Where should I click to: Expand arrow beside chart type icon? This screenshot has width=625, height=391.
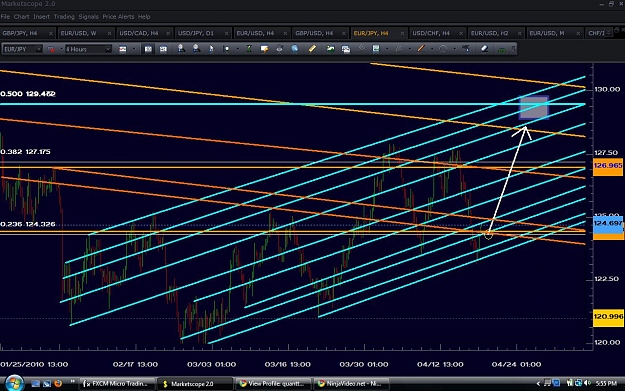point(61,49)
